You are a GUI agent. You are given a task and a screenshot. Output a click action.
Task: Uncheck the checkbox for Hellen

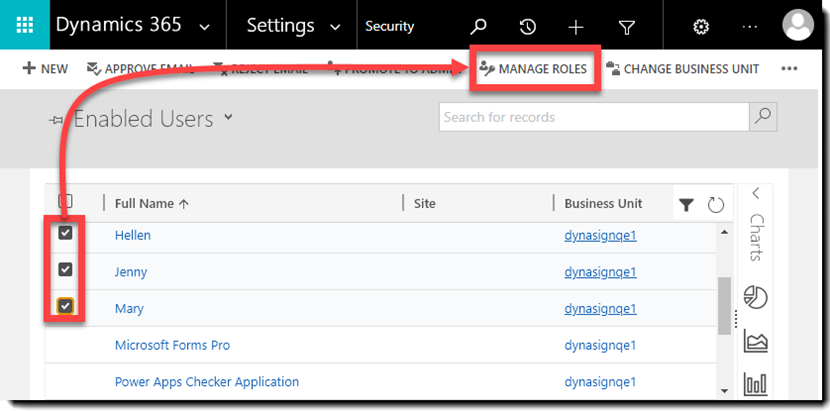point(65,233)
